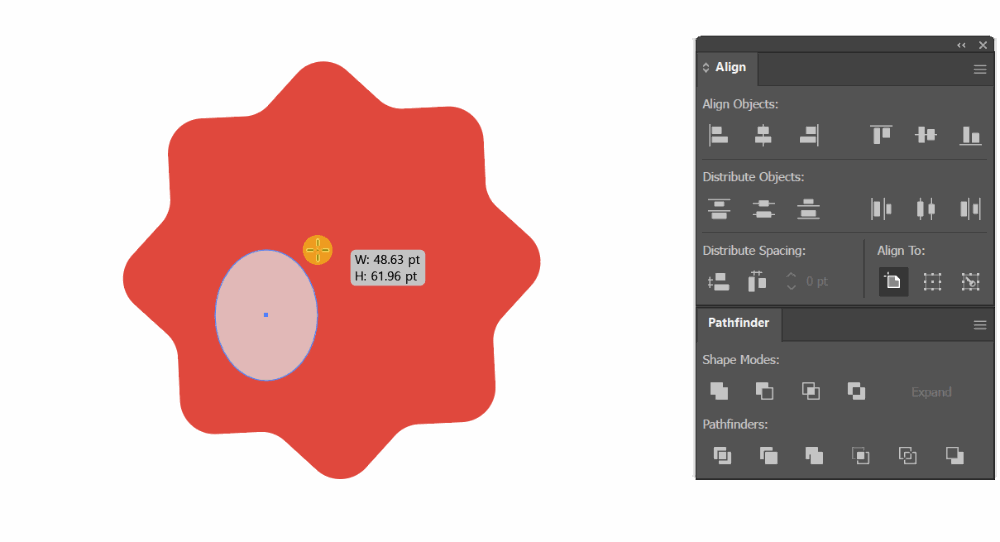Apply Minus Front shape mode

coord(765,391)
